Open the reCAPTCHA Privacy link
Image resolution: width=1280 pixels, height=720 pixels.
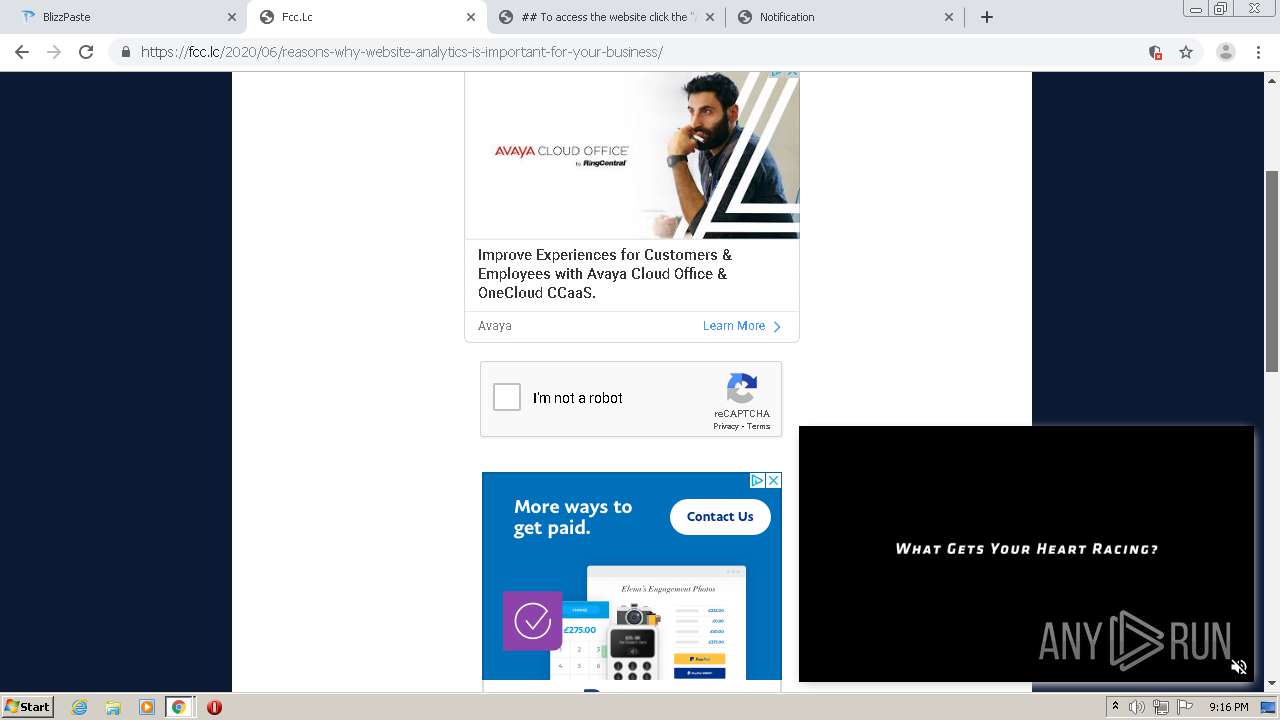pos(725,426)
